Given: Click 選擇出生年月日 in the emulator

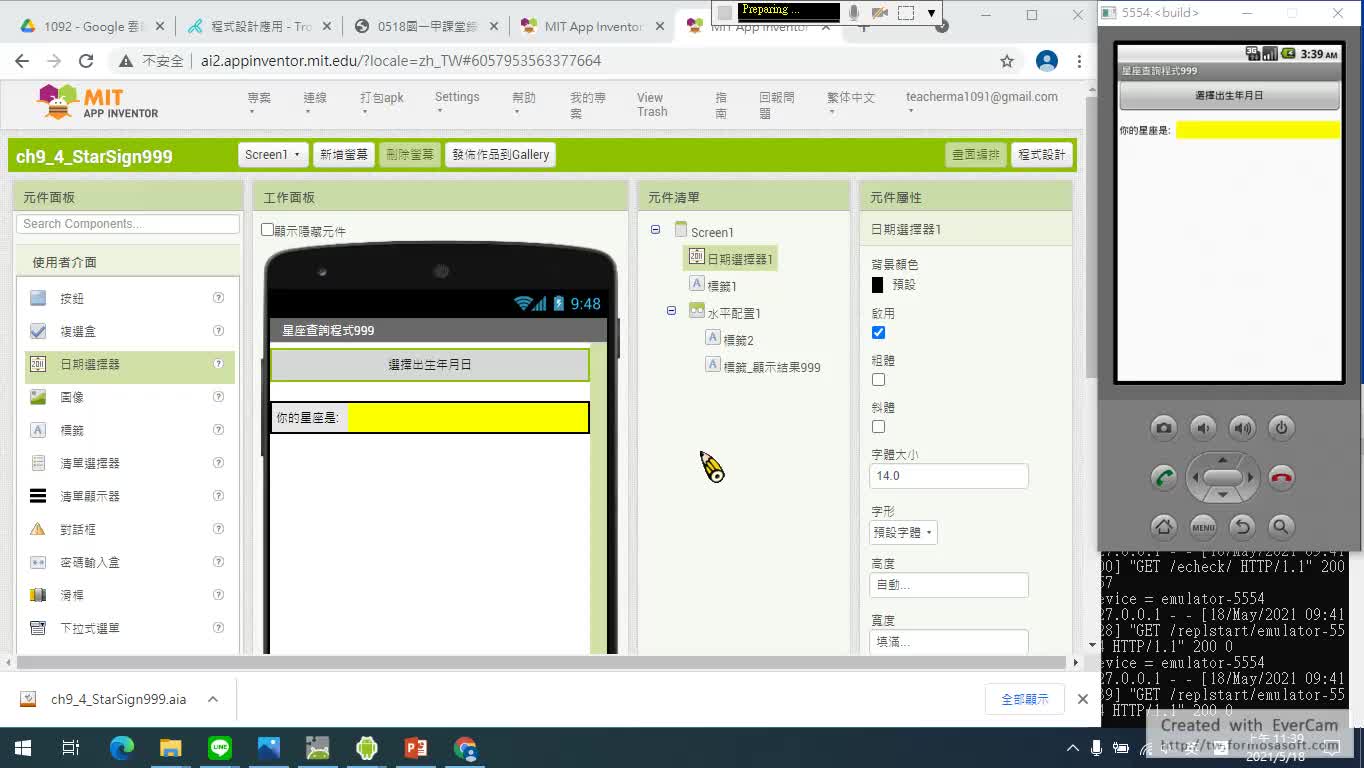Looking at the screenshot, I should pyautogui.click(x=1229, y=96).
